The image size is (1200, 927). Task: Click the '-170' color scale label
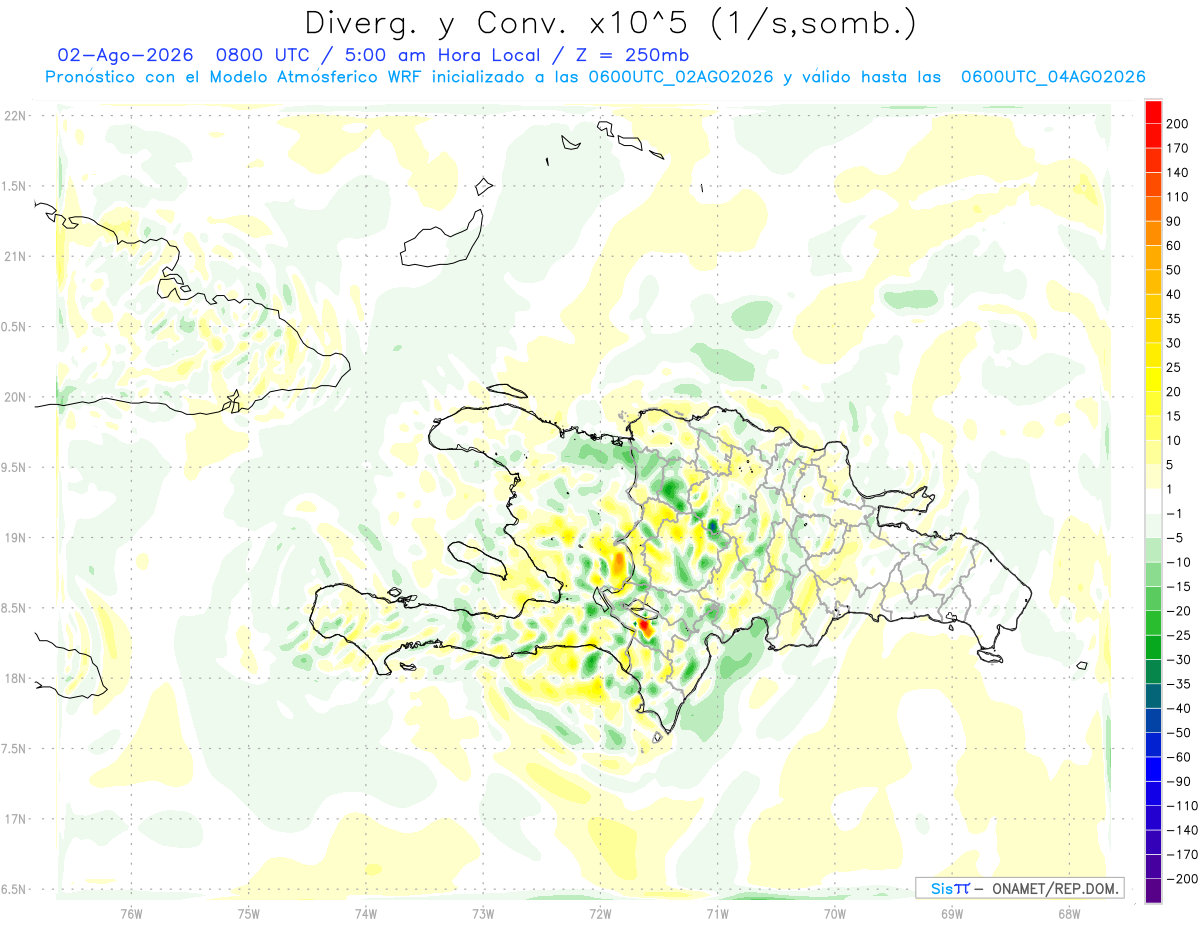(x=1184, y=854)
